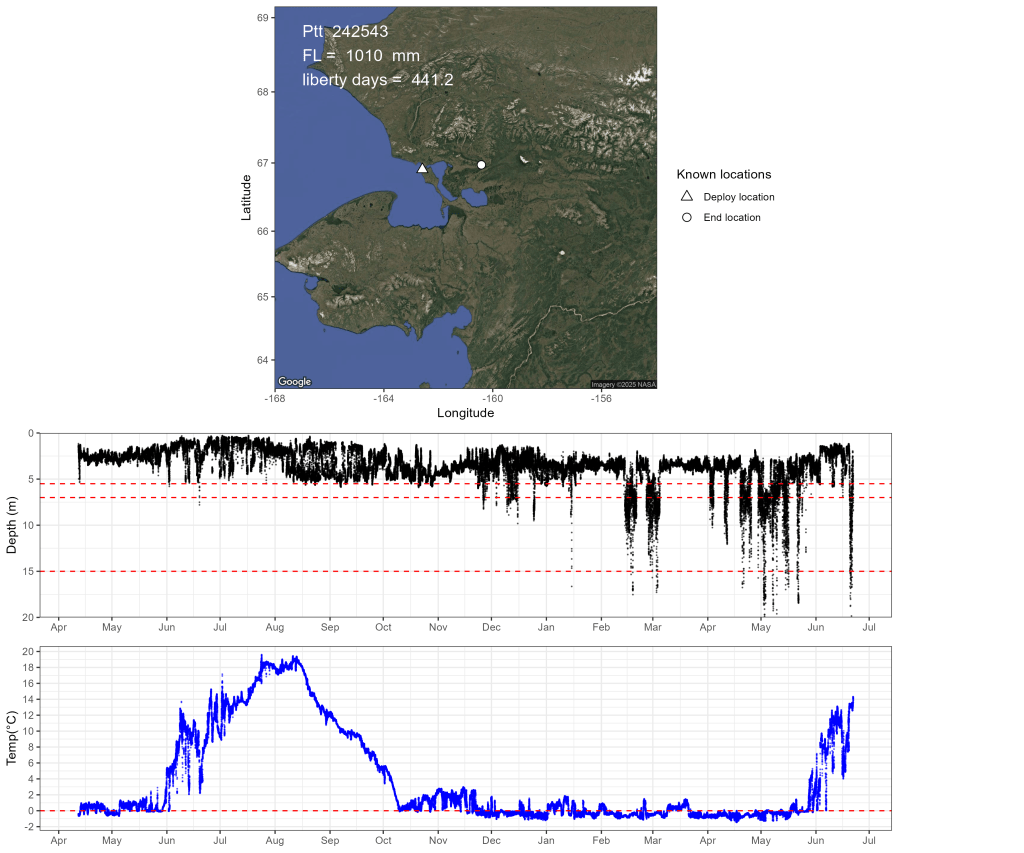The width and height of the screenshot is (1024, 853).
Task: Click the 'End location' legend label
Action: click(x=731, y=217)
